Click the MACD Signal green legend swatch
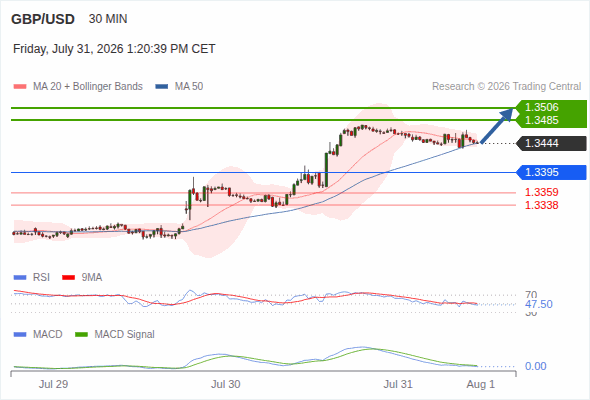 pyautogui.click(x=81, y=335)
